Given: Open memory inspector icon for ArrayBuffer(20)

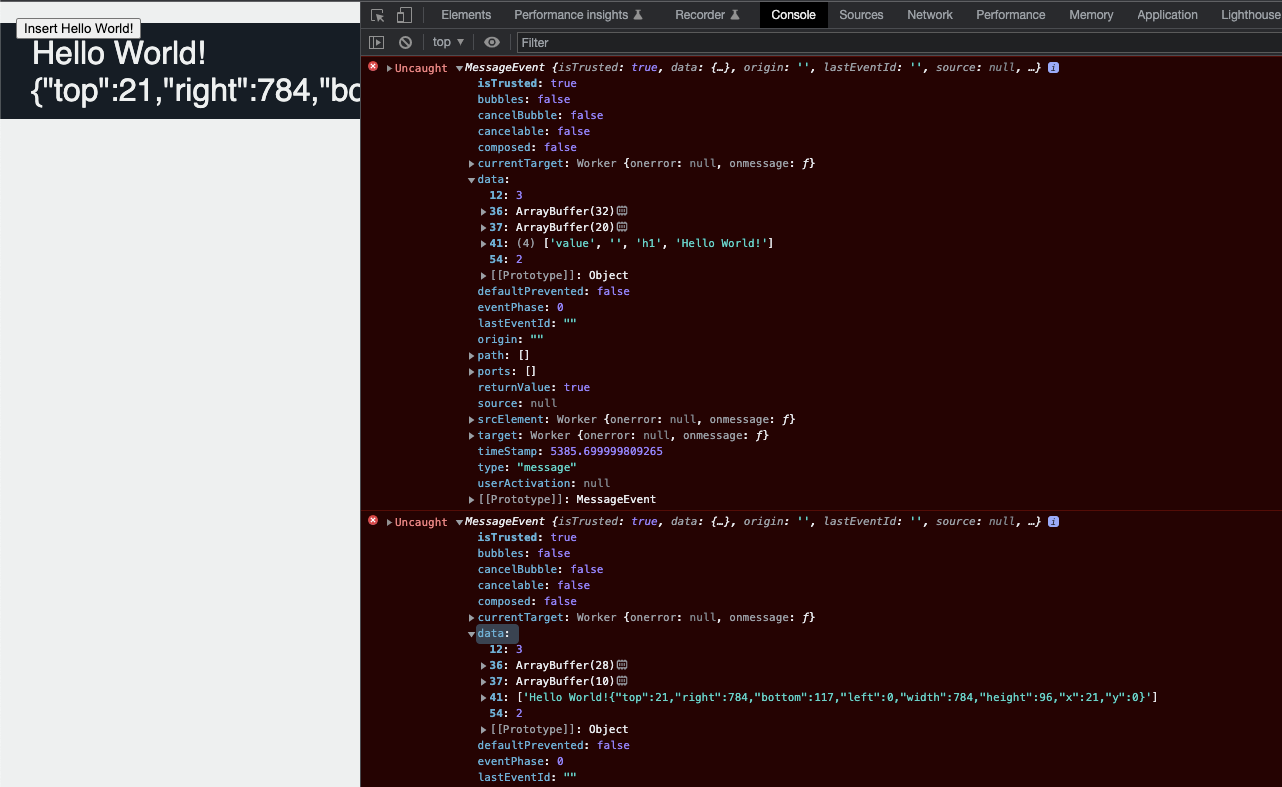Looking at the screenshot, I should (x=622, y=227).
